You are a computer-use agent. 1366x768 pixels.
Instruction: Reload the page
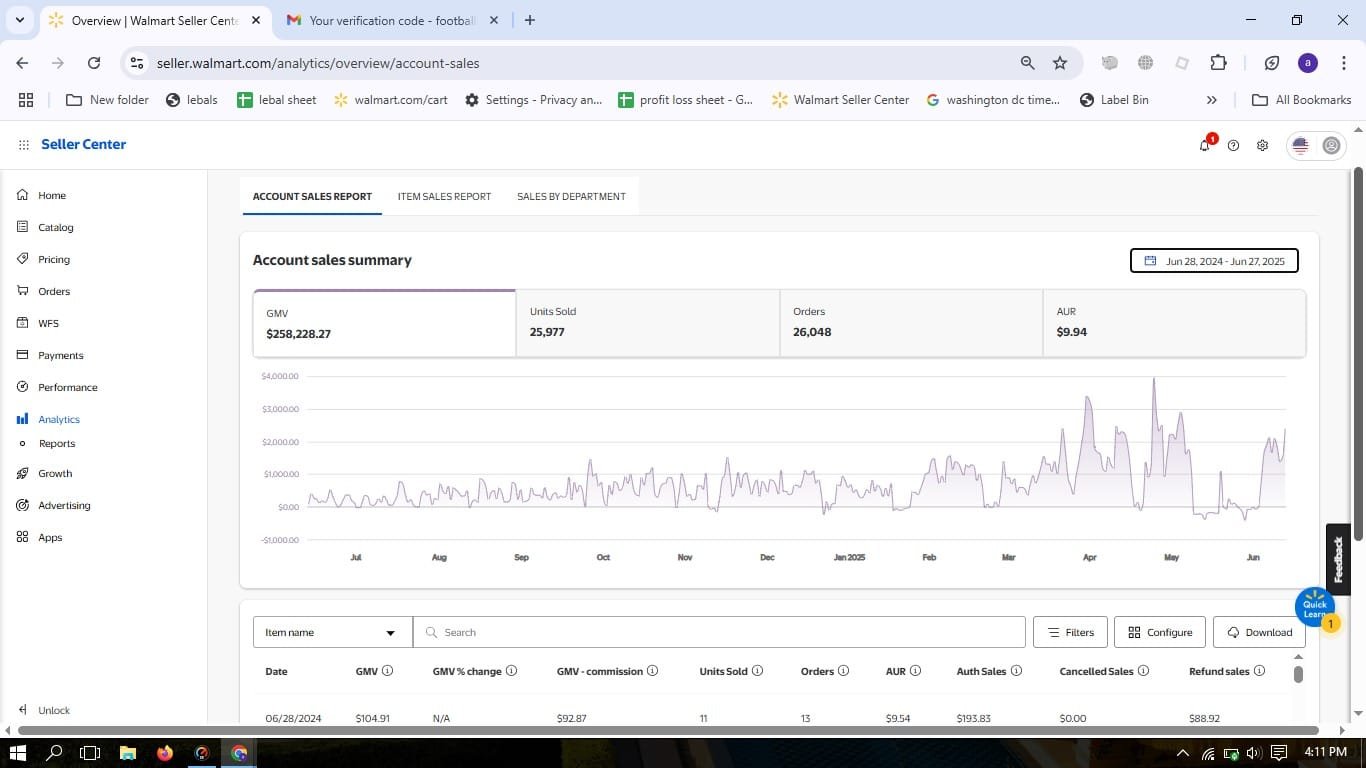(x=94, y=63)
